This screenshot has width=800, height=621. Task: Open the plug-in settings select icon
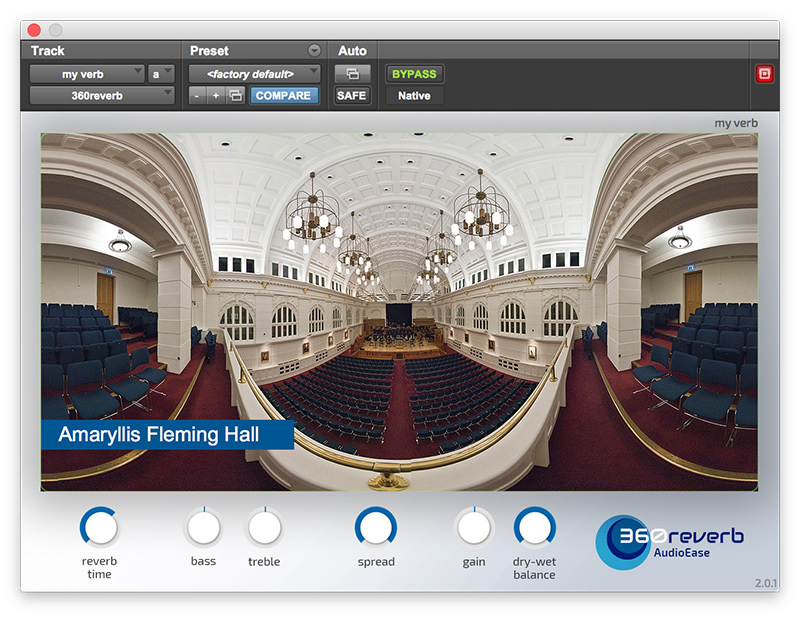235,95
